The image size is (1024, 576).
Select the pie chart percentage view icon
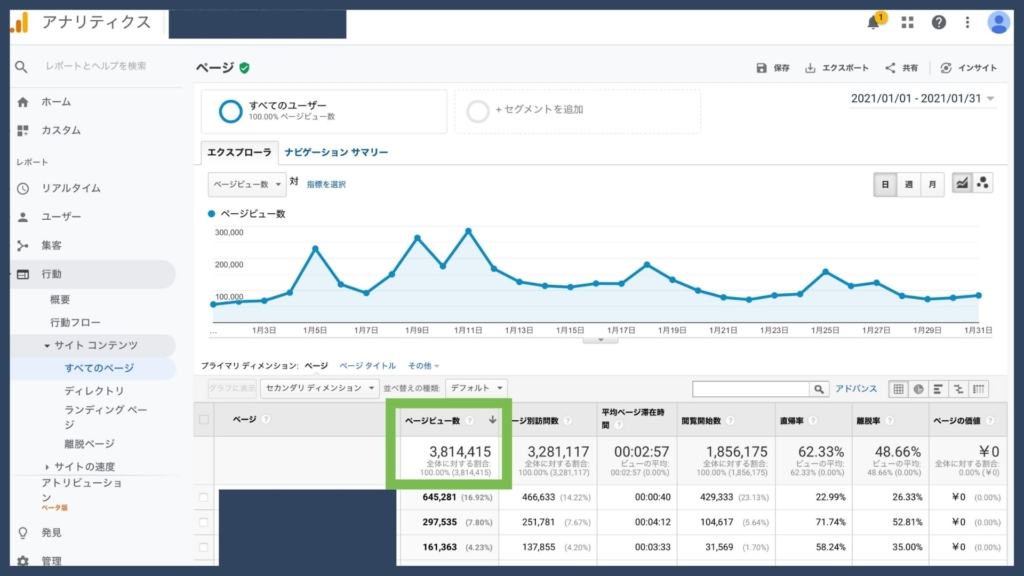(x=919, y=389)
